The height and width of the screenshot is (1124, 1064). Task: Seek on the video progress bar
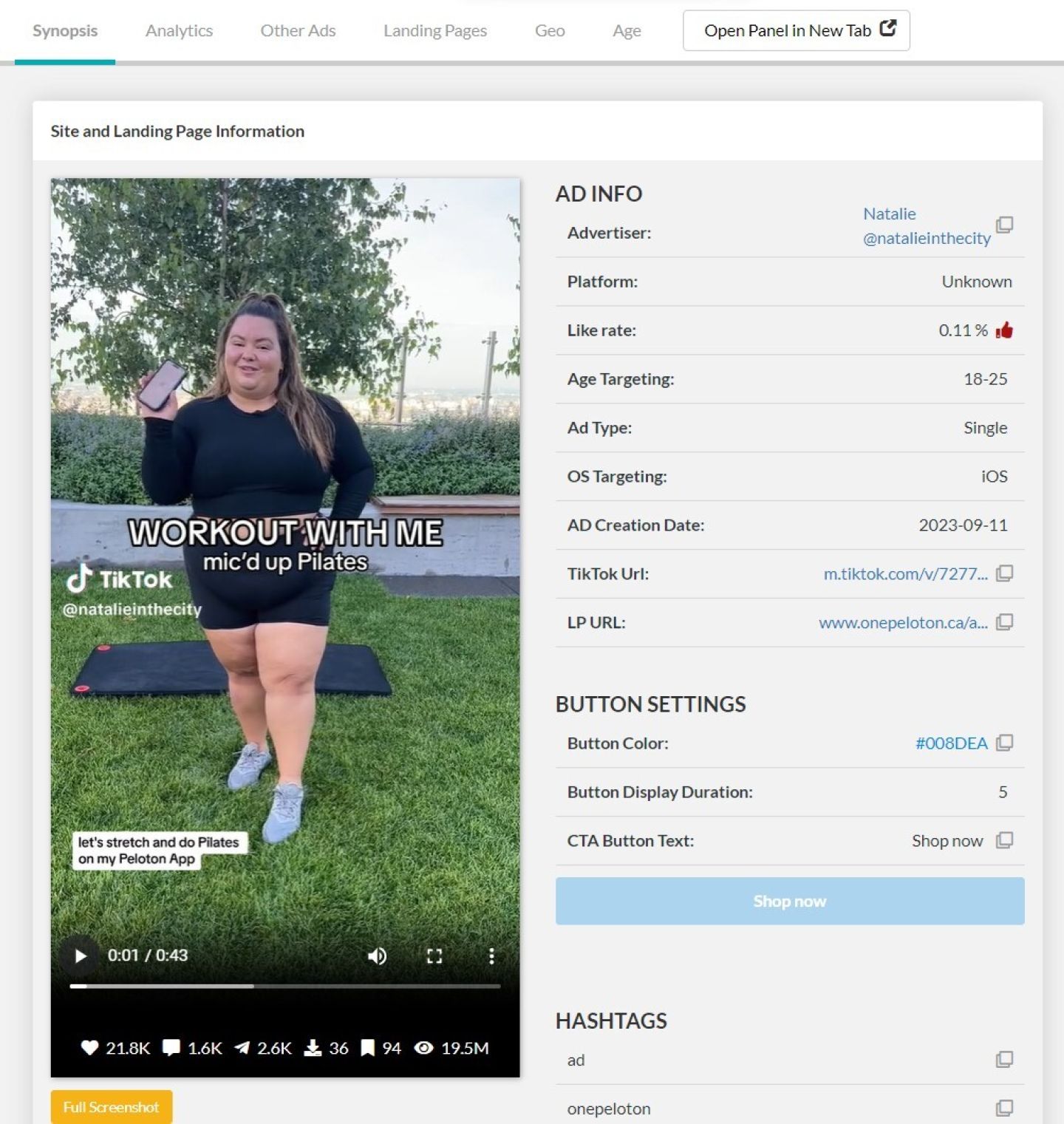[285, 986]
